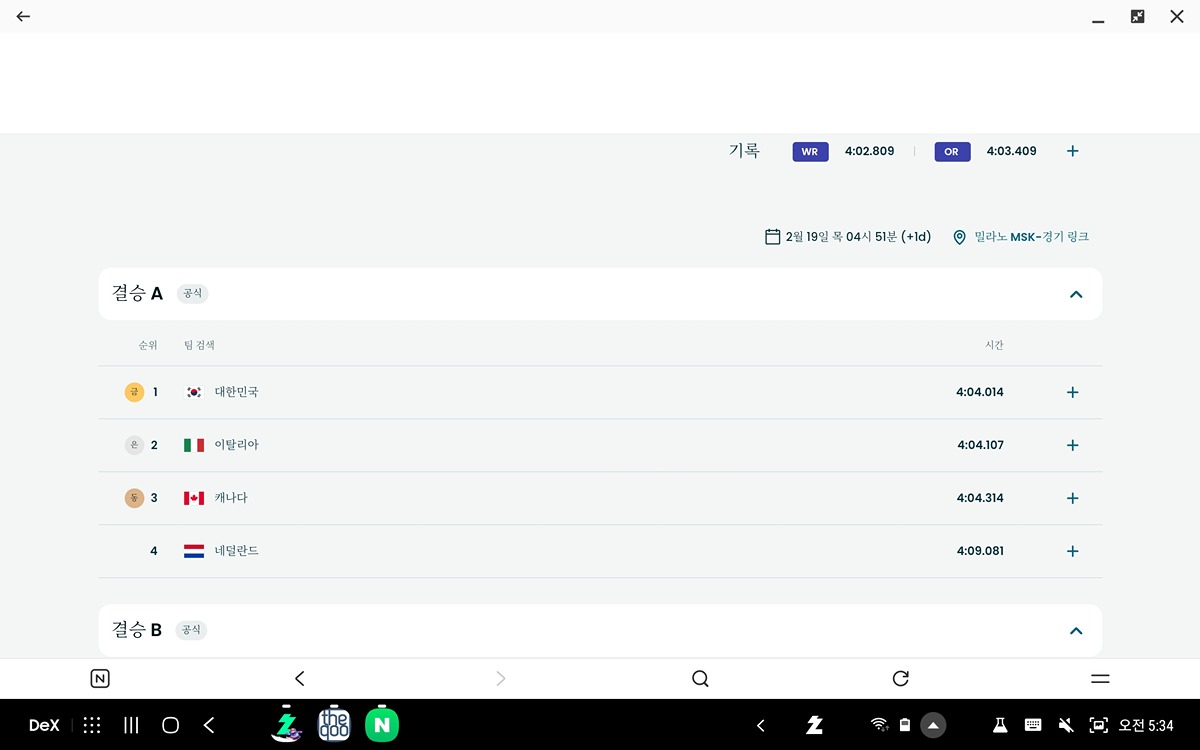Open the green Naver app in taskbar

(382, 725)
